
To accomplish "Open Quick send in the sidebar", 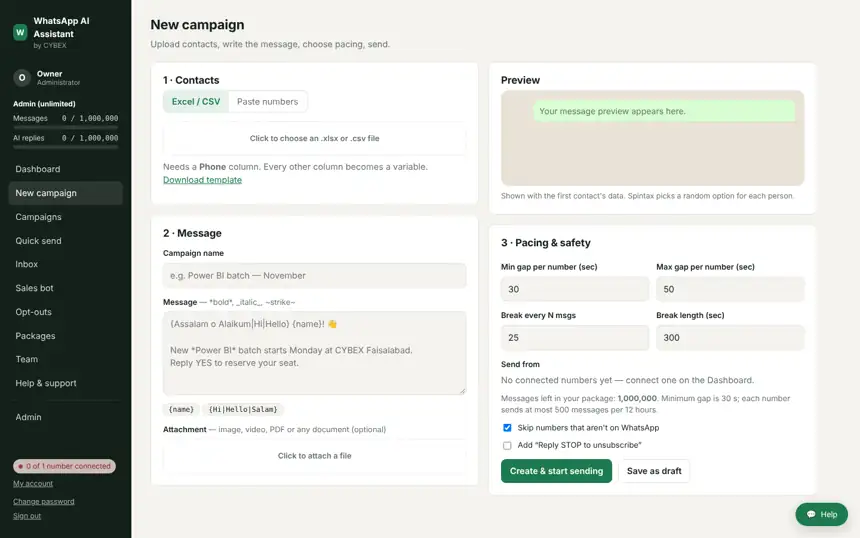I will point(65,241).
